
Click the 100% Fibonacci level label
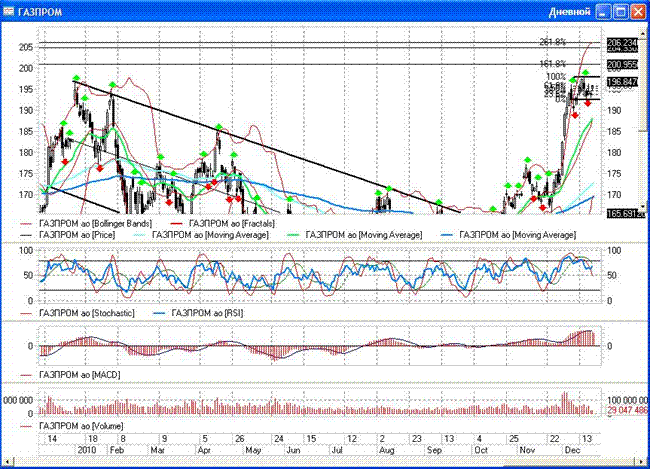click(x=556, y=77)
